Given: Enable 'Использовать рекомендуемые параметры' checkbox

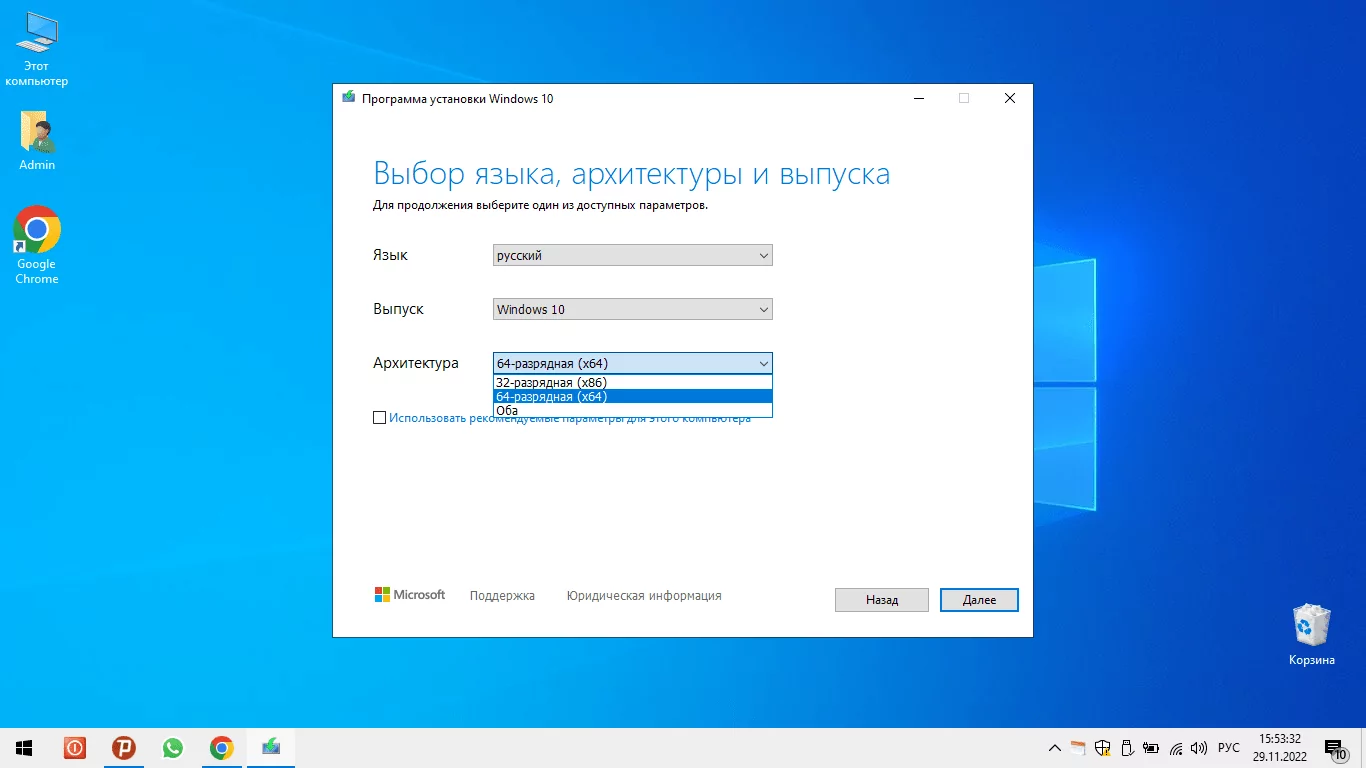Looking at the screenshot, I should click(379, 418).
